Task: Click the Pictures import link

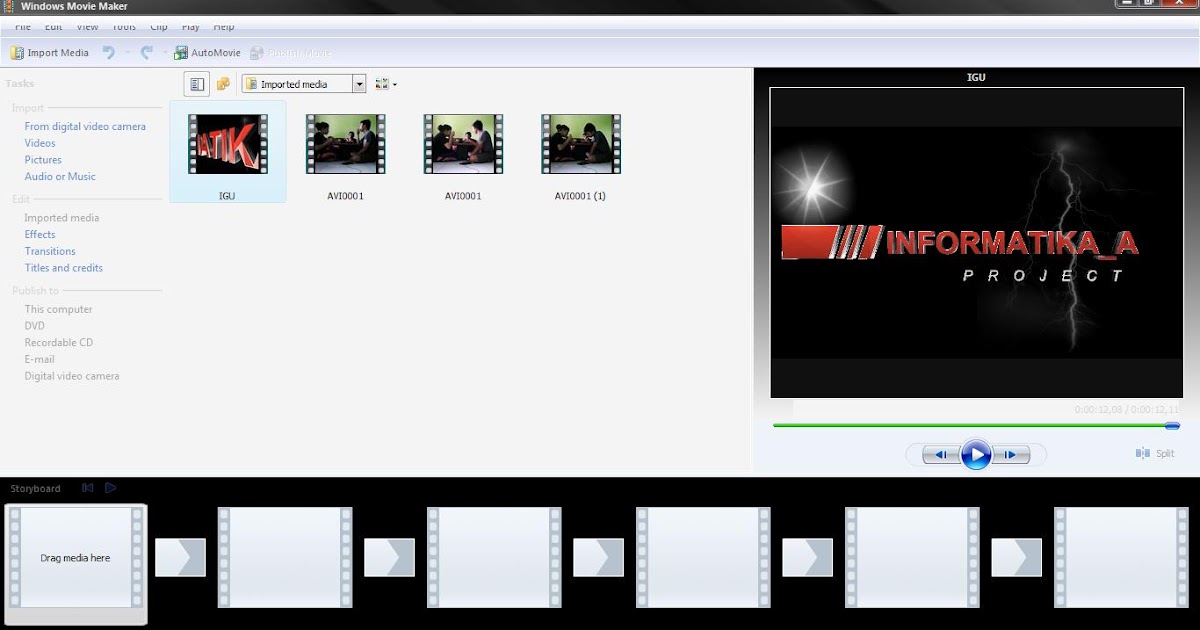Action: click(x=43, y=160)
